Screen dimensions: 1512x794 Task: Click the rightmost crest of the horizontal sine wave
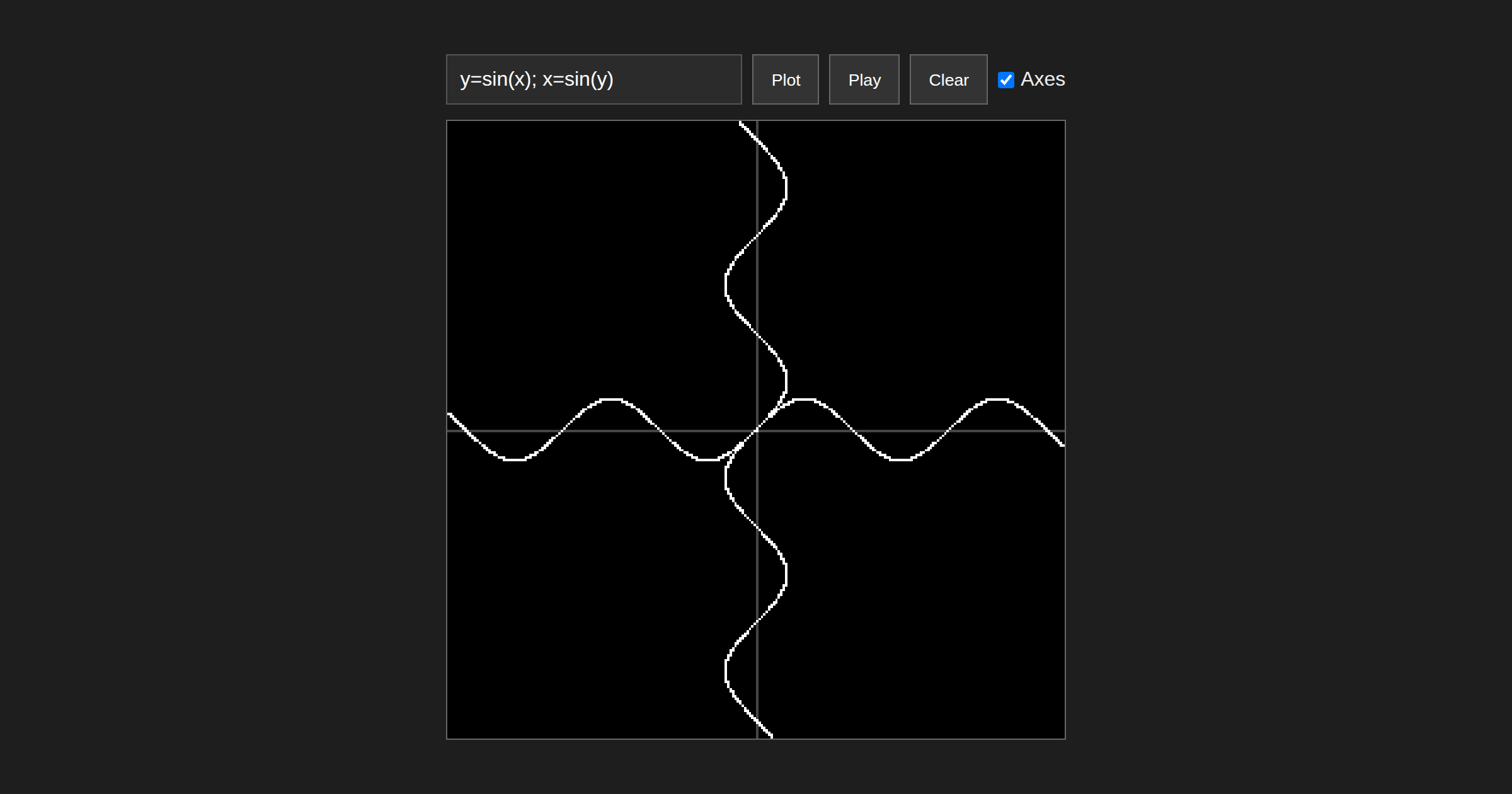coord(997,400)
